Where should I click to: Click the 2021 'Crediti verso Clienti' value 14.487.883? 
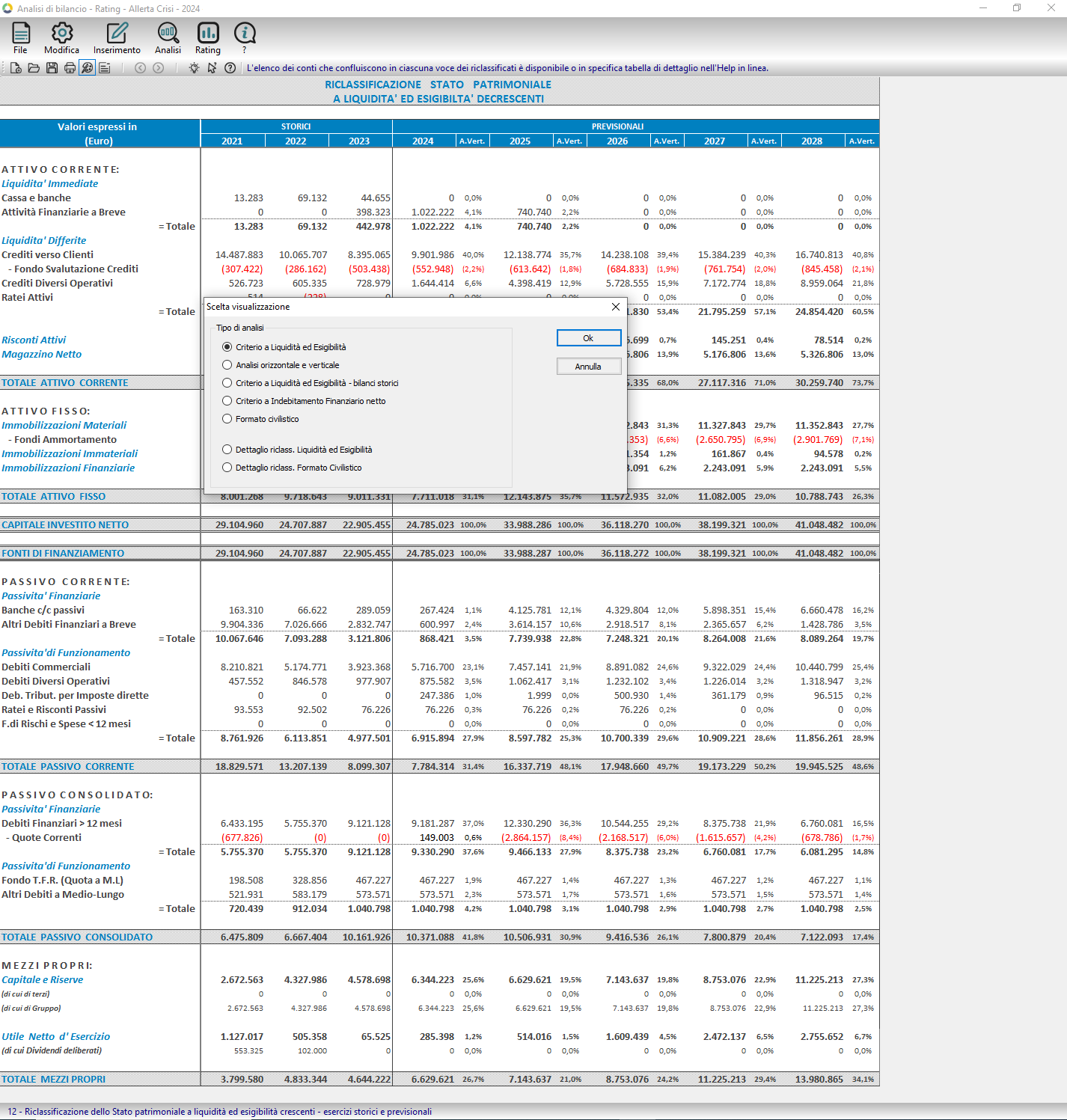click(x=239, y=255)
